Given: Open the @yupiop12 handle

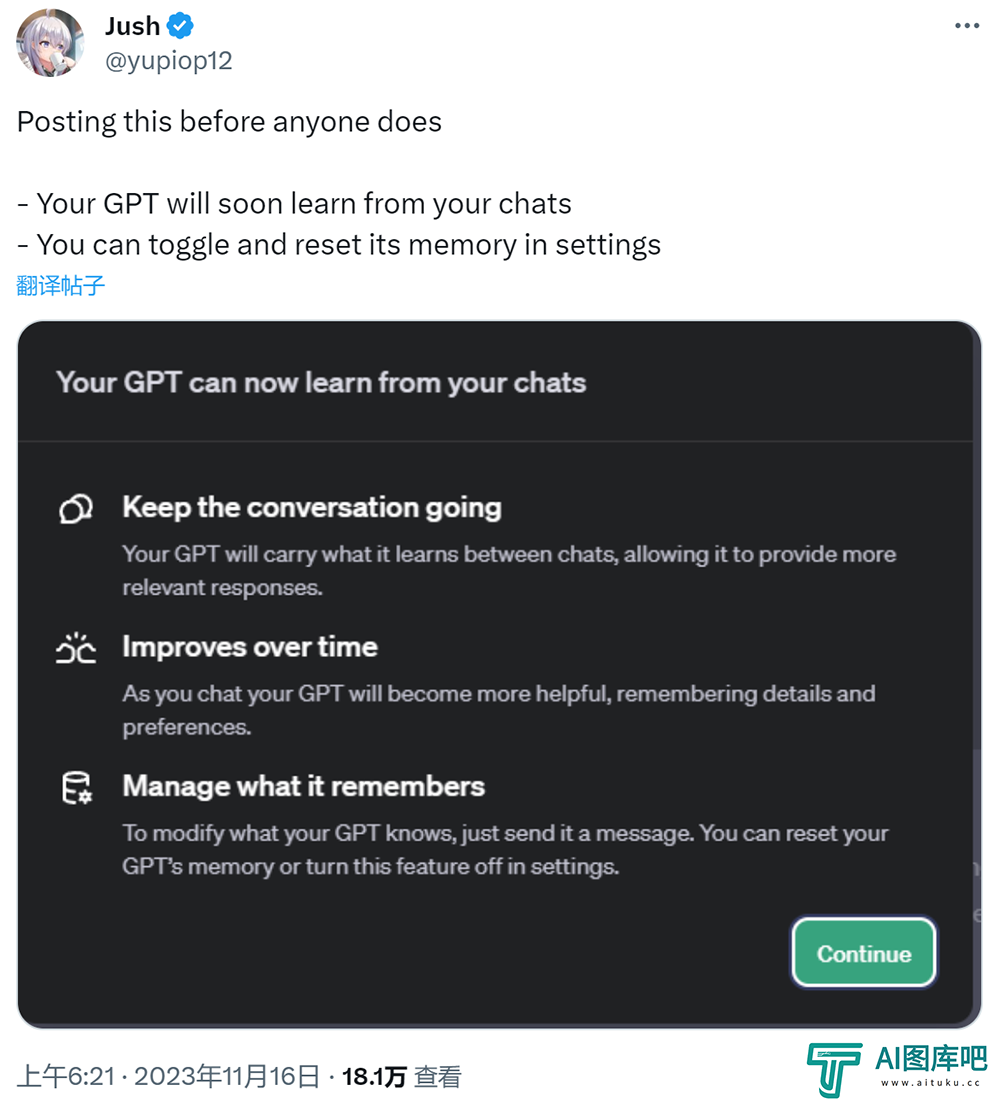Looking at the screenshot, I should coord(169,60).
